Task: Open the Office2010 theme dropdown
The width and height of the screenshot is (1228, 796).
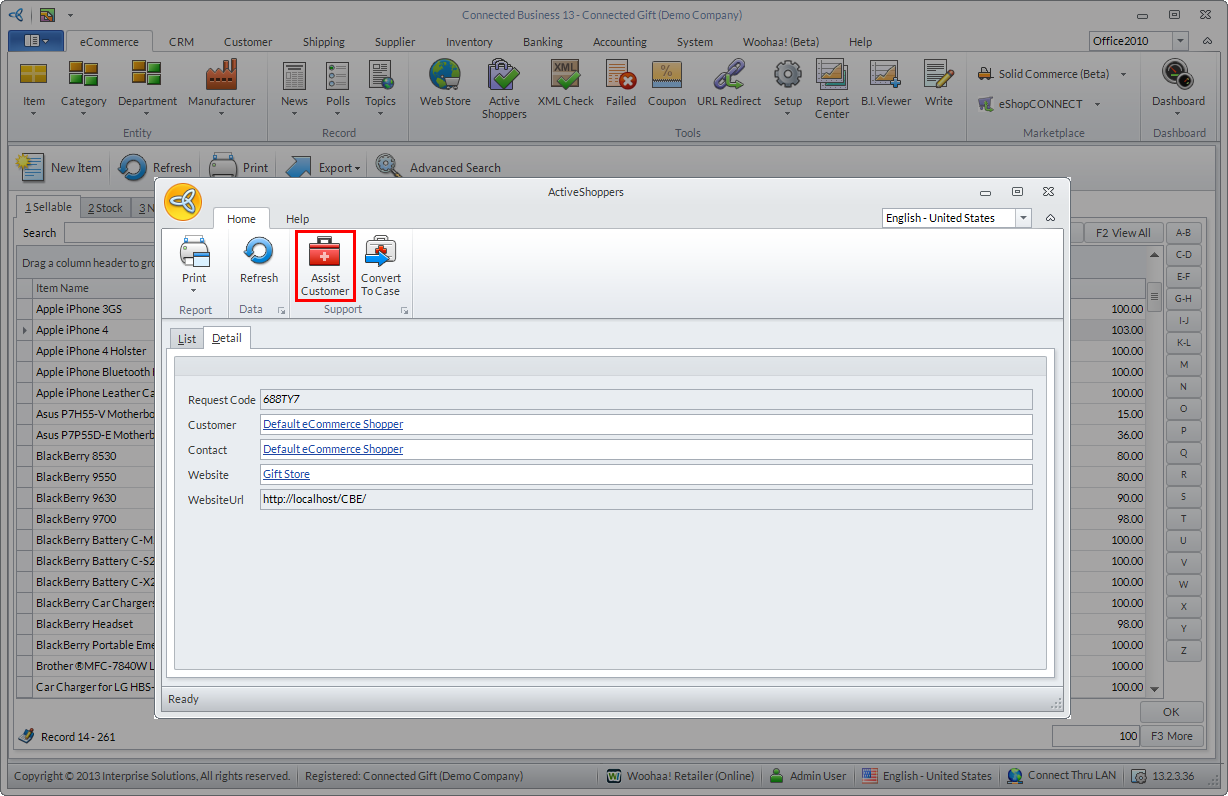Action: (x=1180, y=41)
